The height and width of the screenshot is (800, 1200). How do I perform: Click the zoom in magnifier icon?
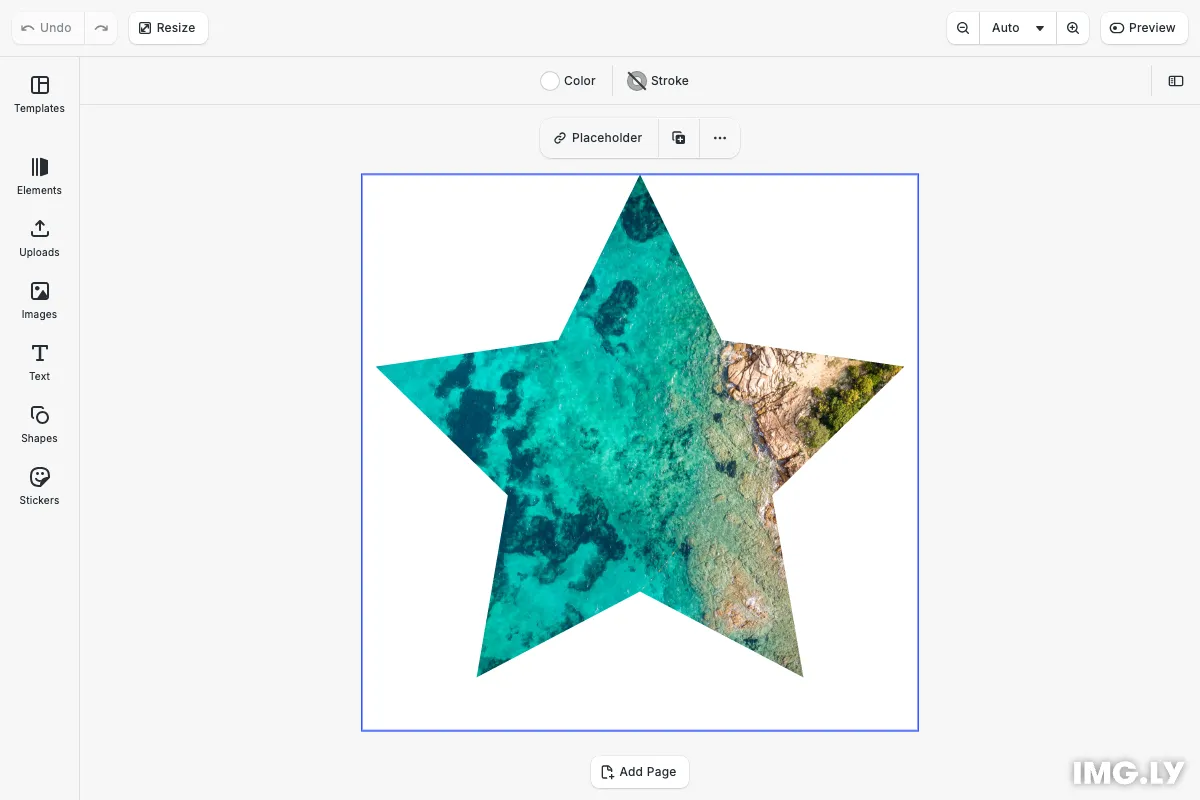(1073, 28)
